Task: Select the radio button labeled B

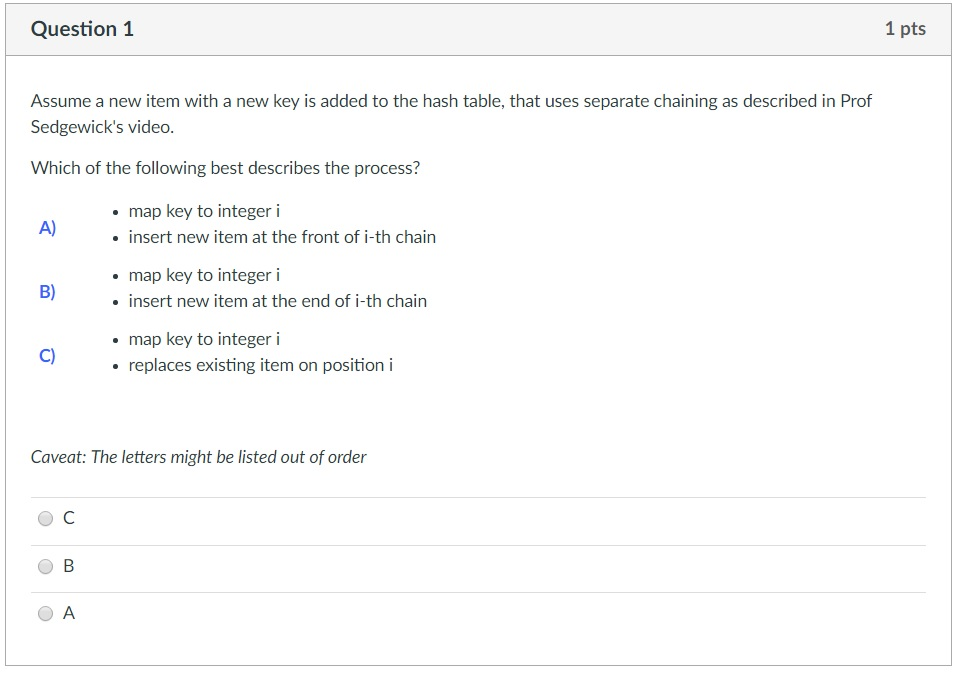Action: (x=45, y=566)
